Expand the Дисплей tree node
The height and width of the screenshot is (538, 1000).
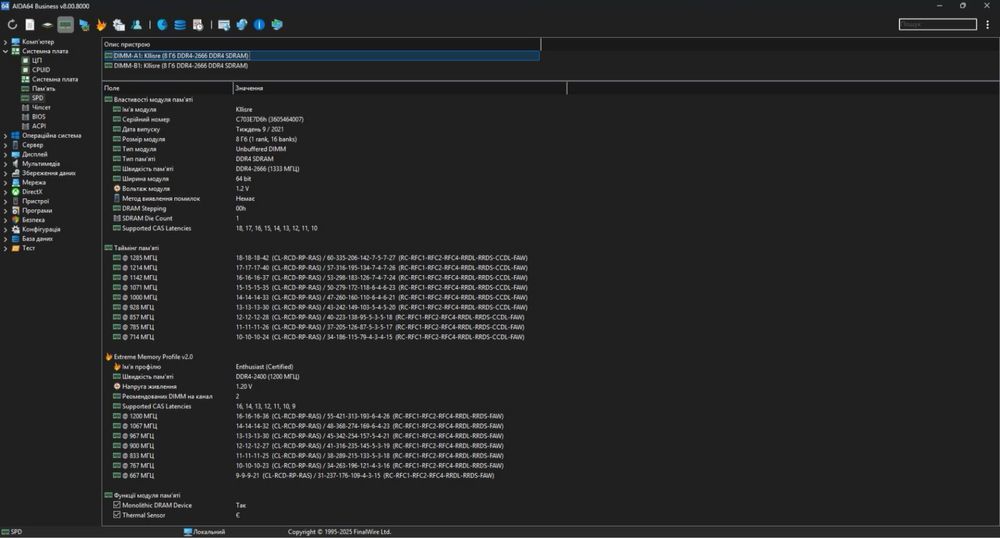[x=6, y=154]
